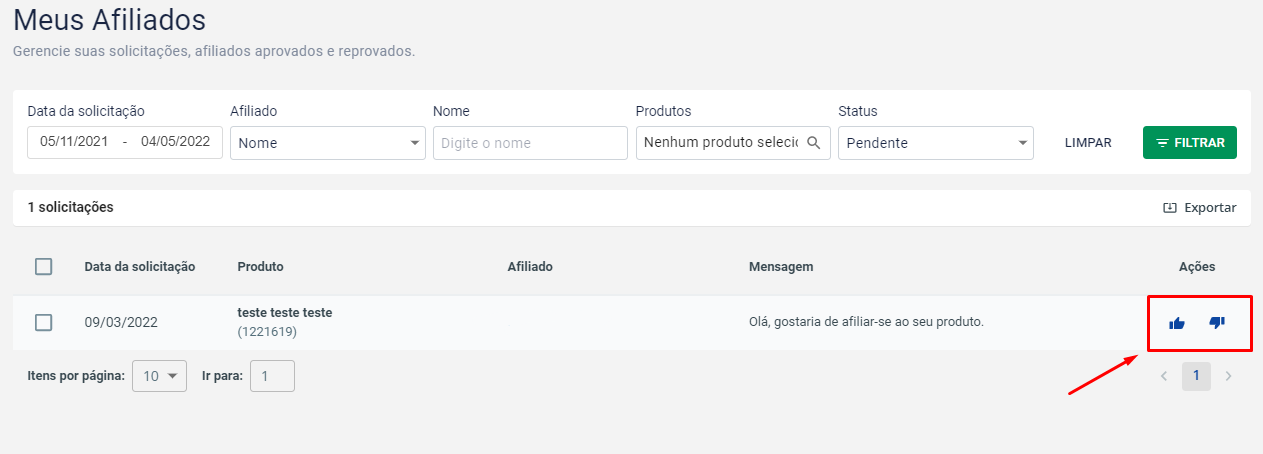Click the Nome text input field
Viewport: 1263px width, 454px height.
pyautogui.click(x=530, y=143)
